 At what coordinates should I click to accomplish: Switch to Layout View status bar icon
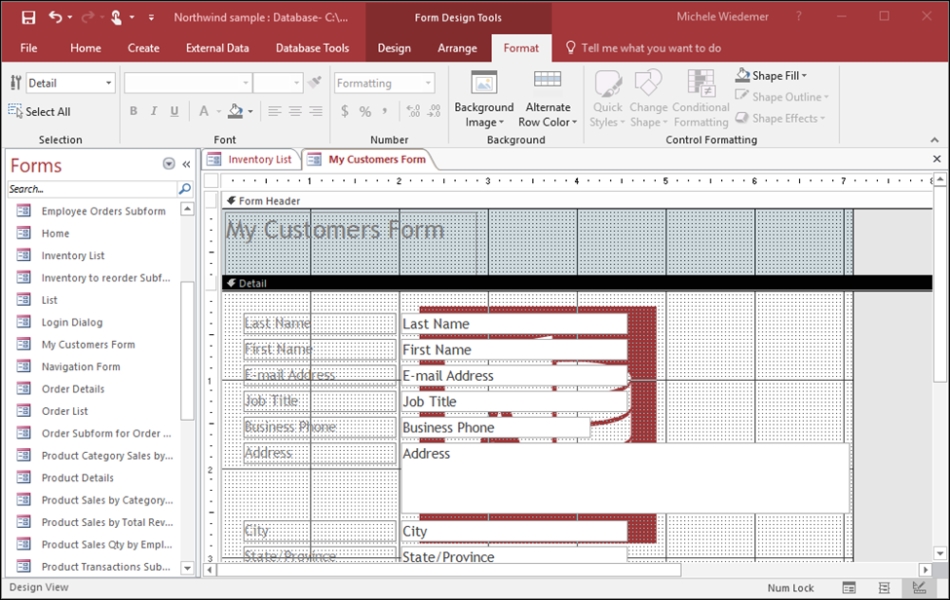tap(884, 587)
